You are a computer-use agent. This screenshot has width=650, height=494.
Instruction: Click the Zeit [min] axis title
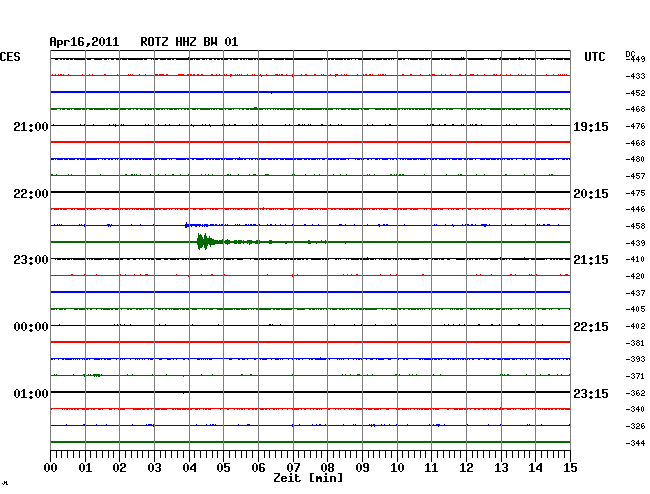(x=308, y=478)
